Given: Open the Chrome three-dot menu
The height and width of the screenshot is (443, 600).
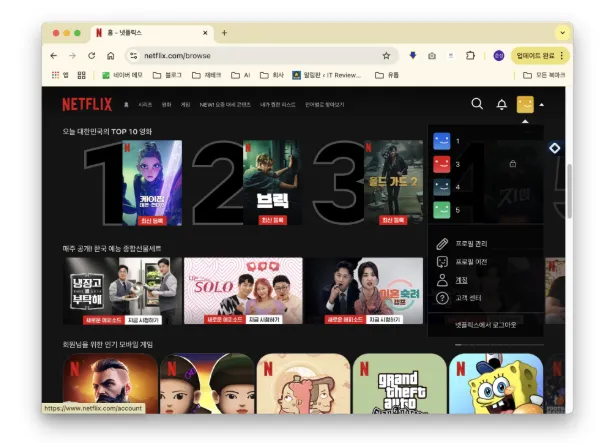Looking at the screenshot, I should coord(562,56).
